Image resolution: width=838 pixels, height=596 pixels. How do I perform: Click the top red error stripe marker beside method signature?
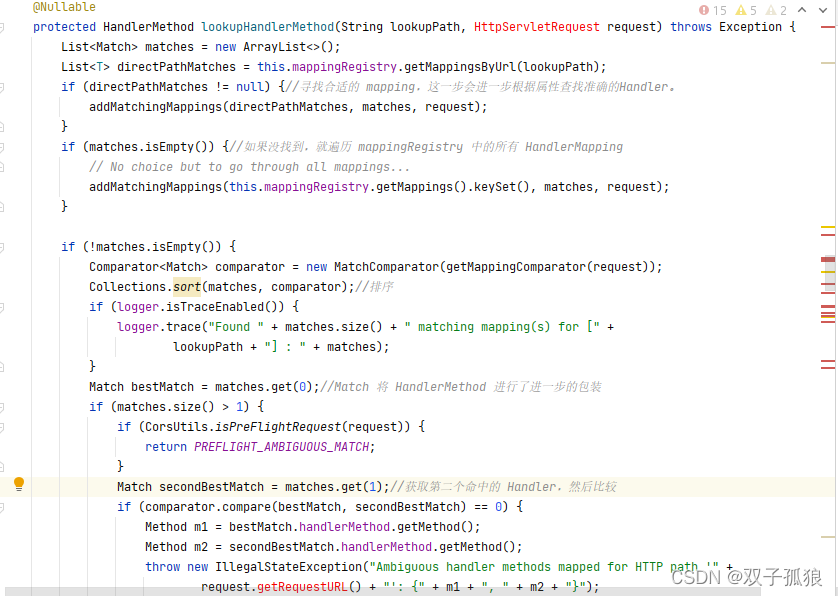[x=828, y=27]
